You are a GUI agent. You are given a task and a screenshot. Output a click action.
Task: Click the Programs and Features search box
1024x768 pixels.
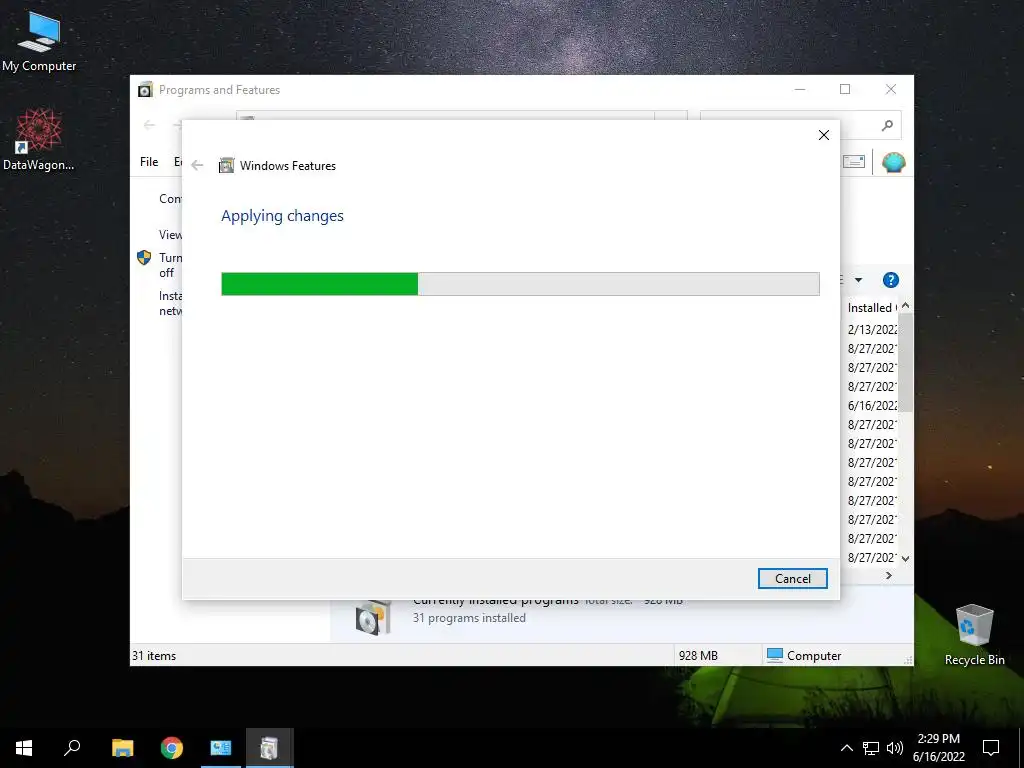800,125
